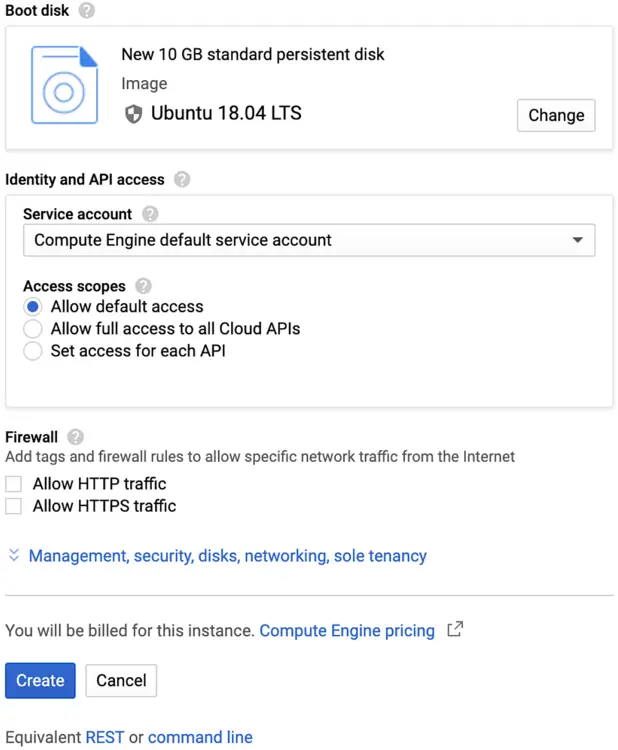Choose Set access for each API
Screen dimensions: 618x750
click(x=33, y=351)
